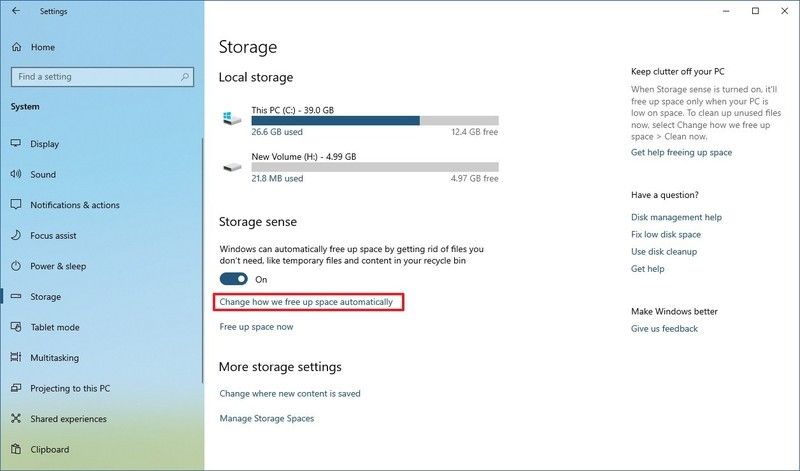Open Disk management help link
The image size is (800, 471).
(x=676, y=217)
